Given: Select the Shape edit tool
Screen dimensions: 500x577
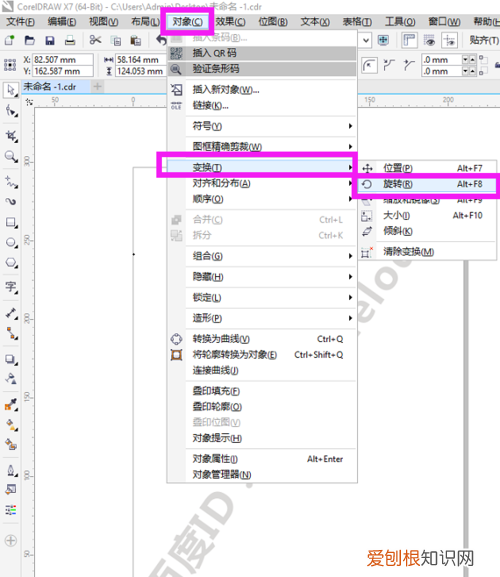Looking at the screenshot, I should click(x=11, y=111).
